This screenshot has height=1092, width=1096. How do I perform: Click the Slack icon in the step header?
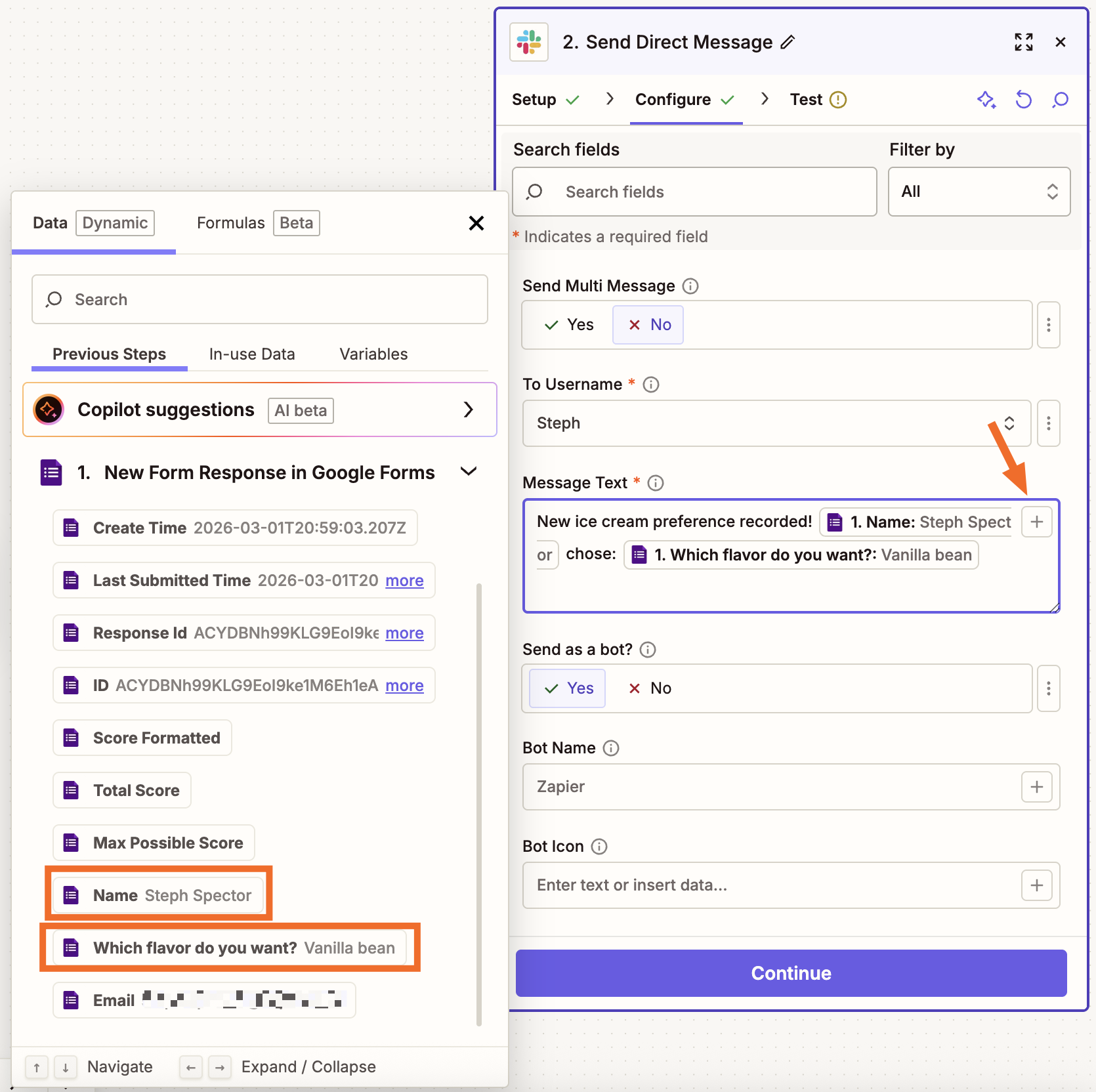coord(528,41)
